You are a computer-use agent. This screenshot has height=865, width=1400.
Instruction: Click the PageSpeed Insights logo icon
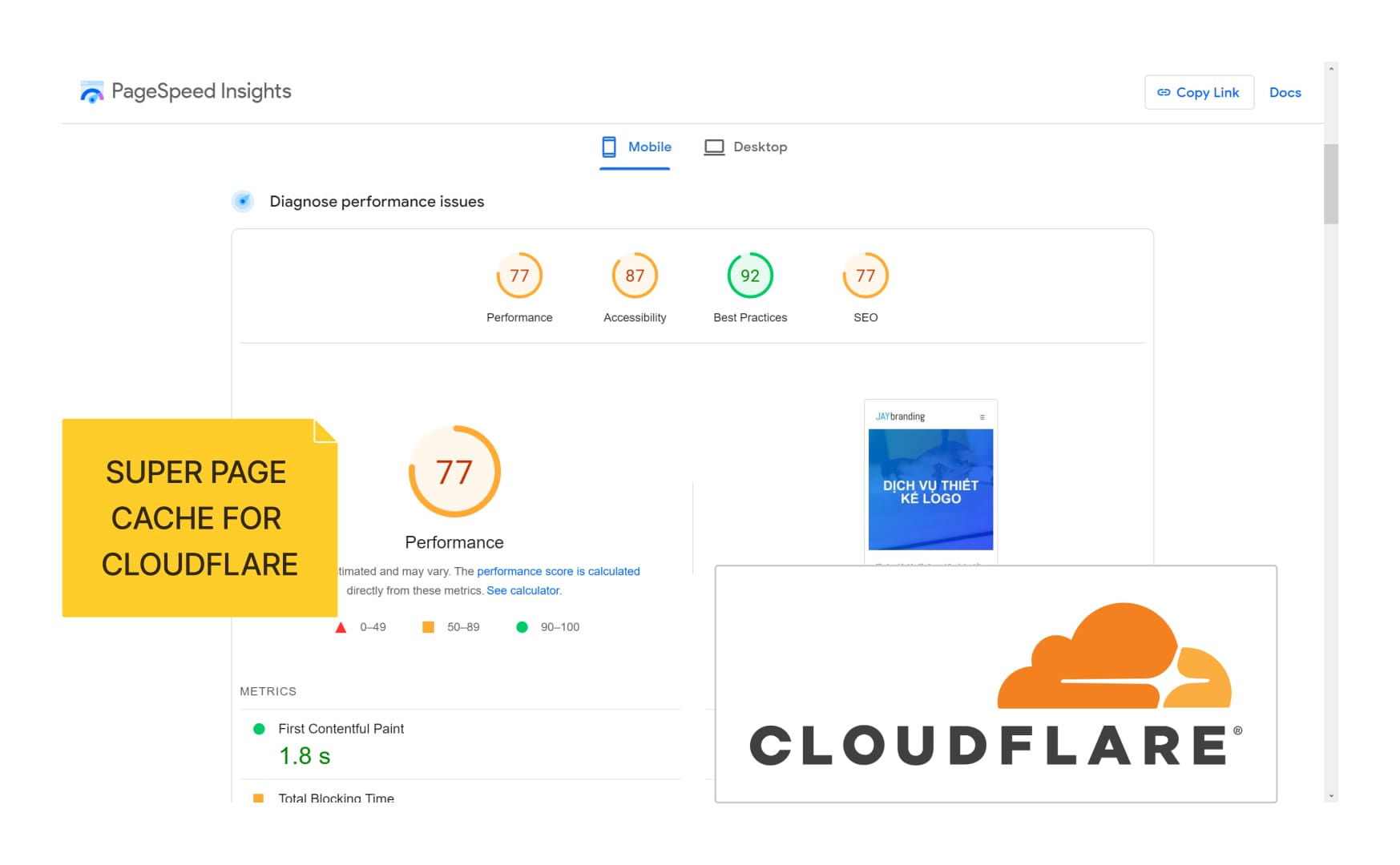(x=92, y=92)
